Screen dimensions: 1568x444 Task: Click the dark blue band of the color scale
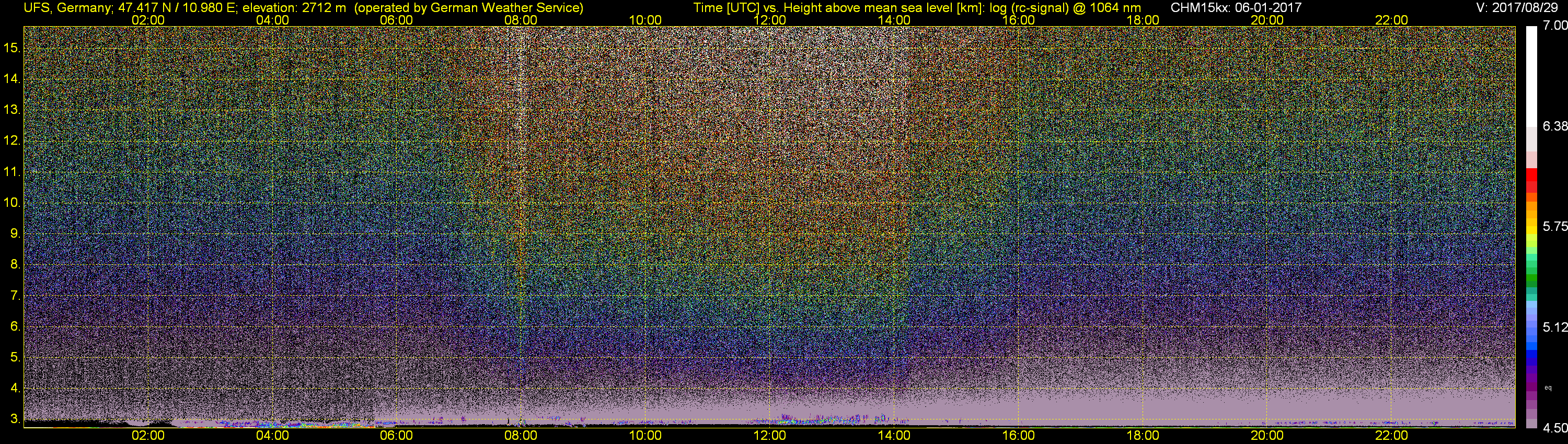point(1531,363)
